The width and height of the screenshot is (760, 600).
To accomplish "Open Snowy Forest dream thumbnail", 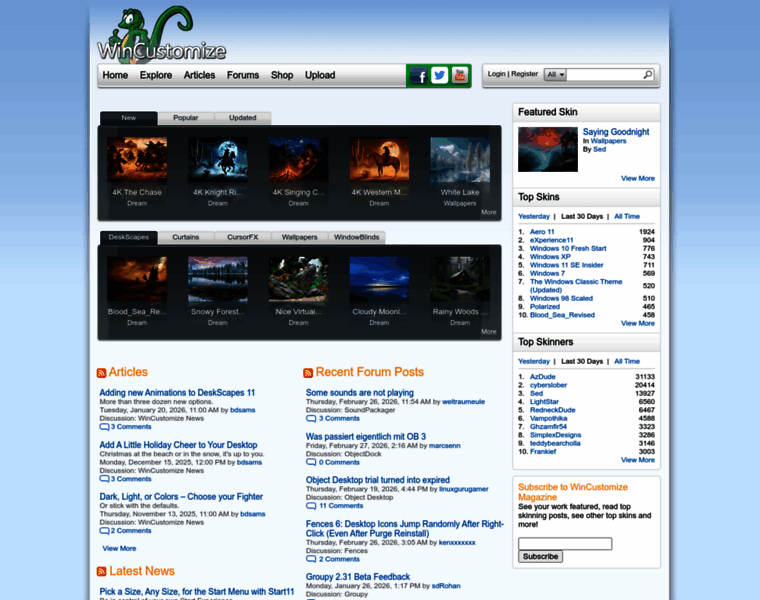I will tap(218, 279).
